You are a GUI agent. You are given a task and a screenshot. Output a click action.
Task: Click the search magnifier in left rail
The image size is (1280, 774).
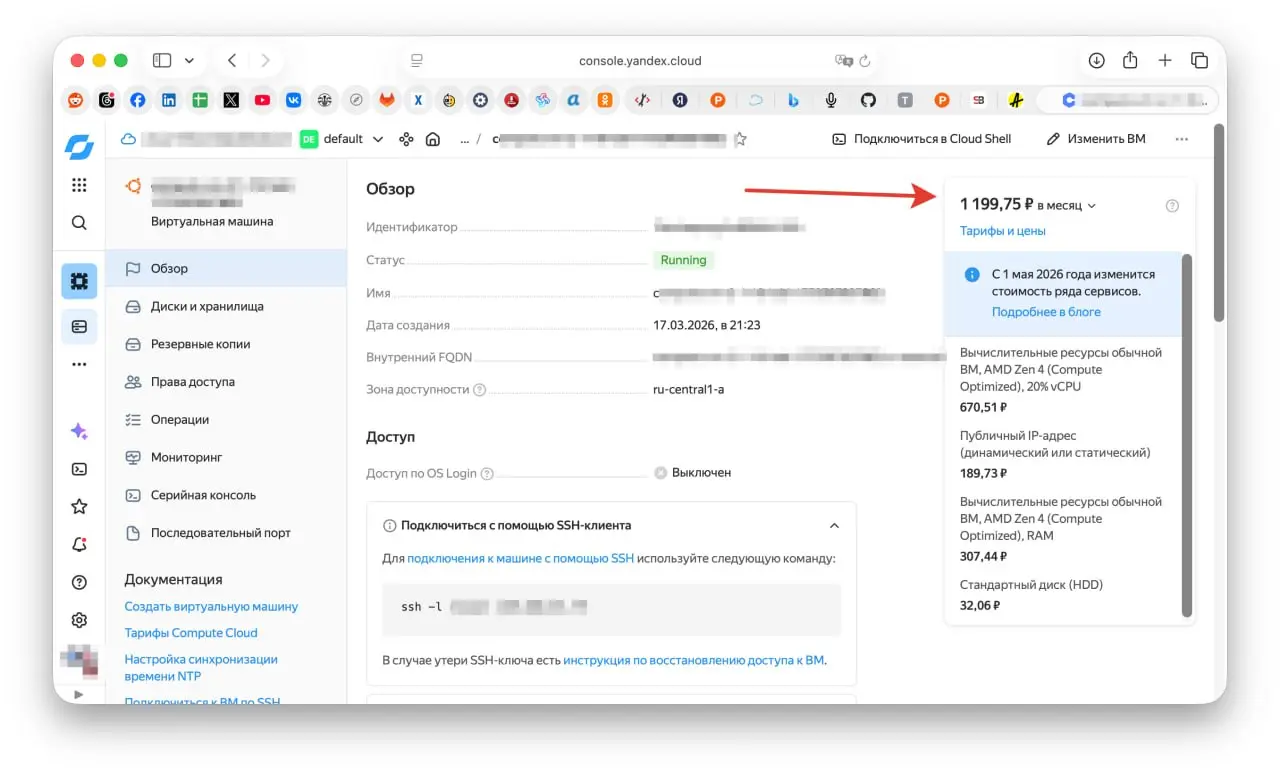79,223
